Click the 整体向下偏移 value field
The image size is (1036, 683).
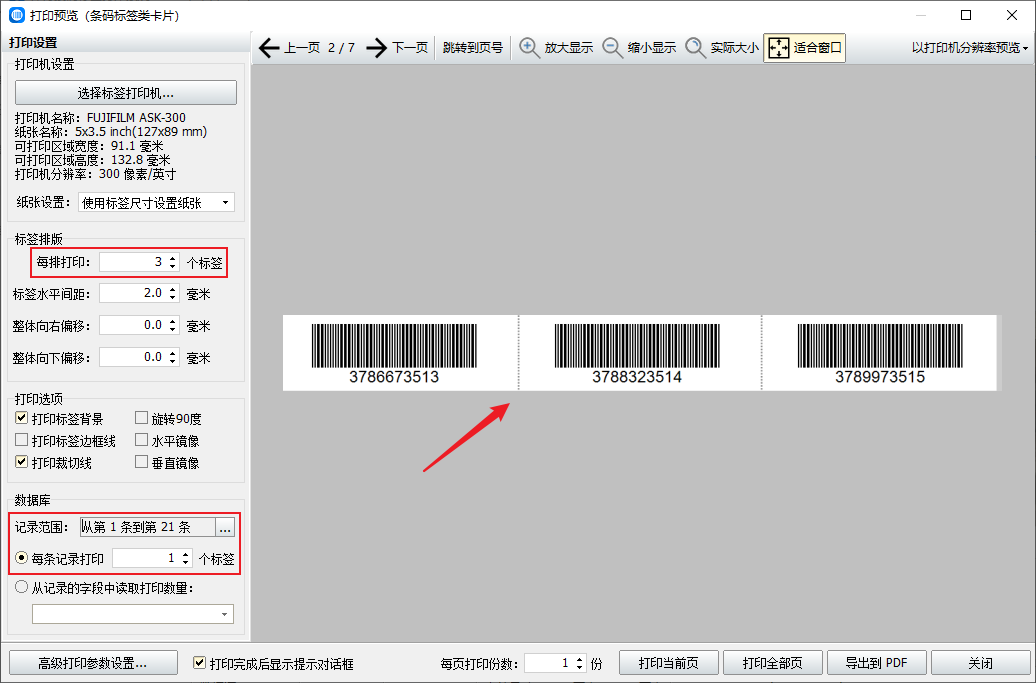coord(133,357)
